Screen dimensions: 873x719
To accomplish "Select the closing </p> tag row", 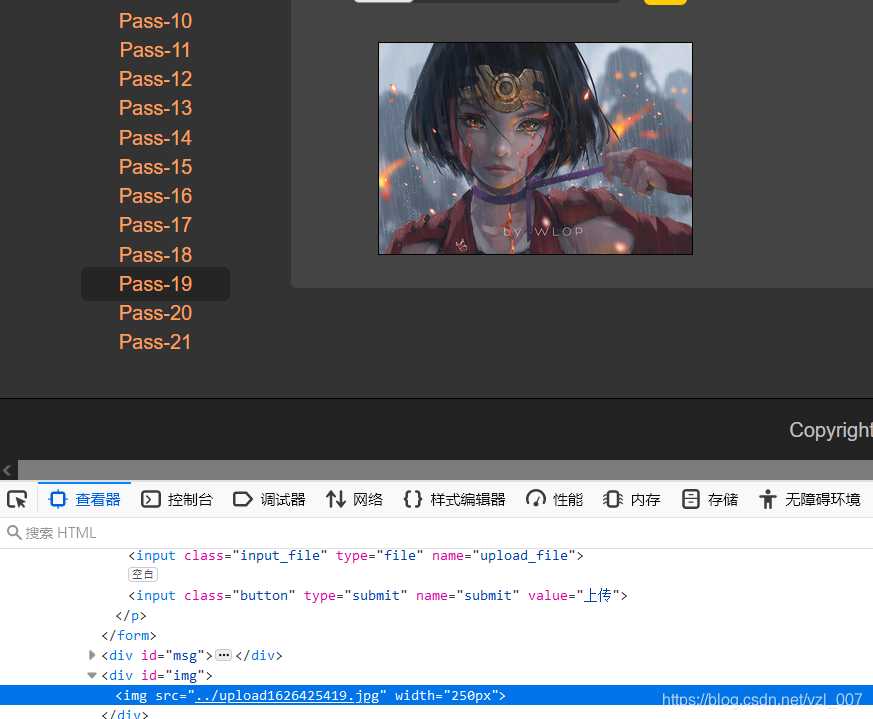I will [131, 615].
